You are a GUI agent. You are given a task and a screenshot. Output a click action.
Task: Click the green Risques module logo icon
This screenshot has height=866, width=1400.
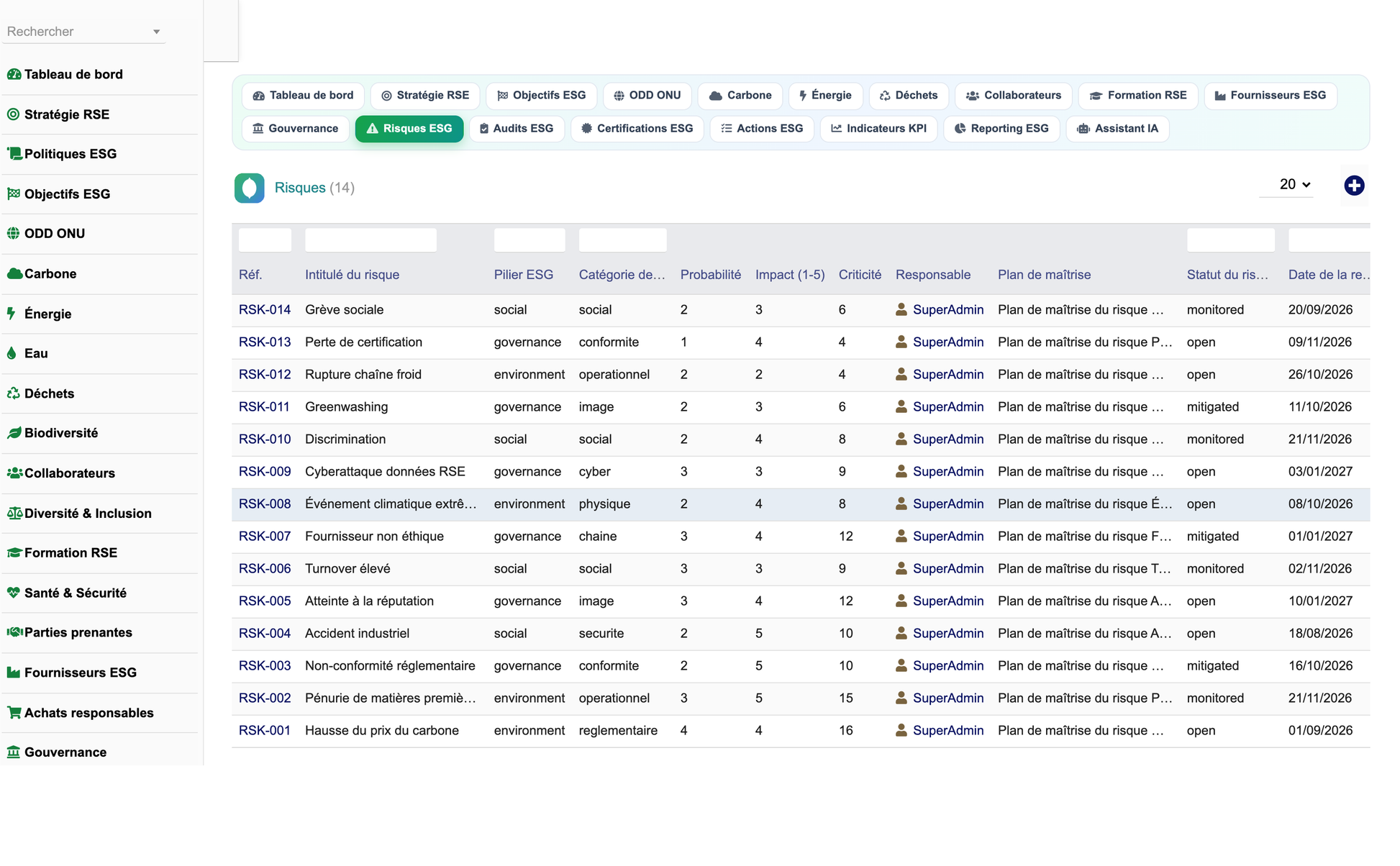pyautogui.click(x=250, y=188)
